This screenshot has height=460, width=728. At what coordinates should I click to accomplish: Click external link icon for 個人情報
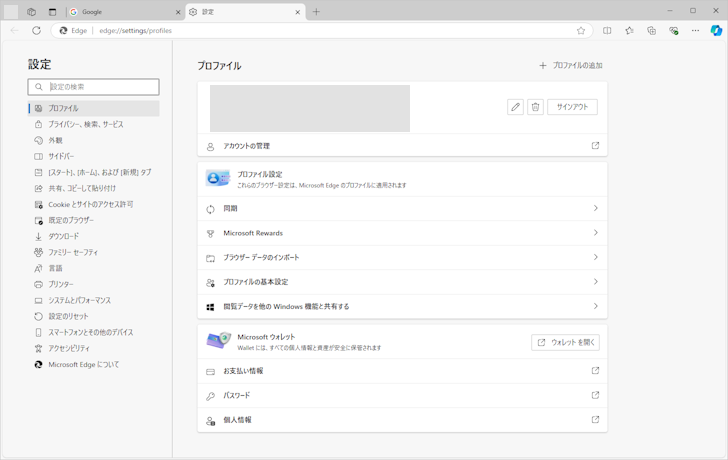click(595, 419)
